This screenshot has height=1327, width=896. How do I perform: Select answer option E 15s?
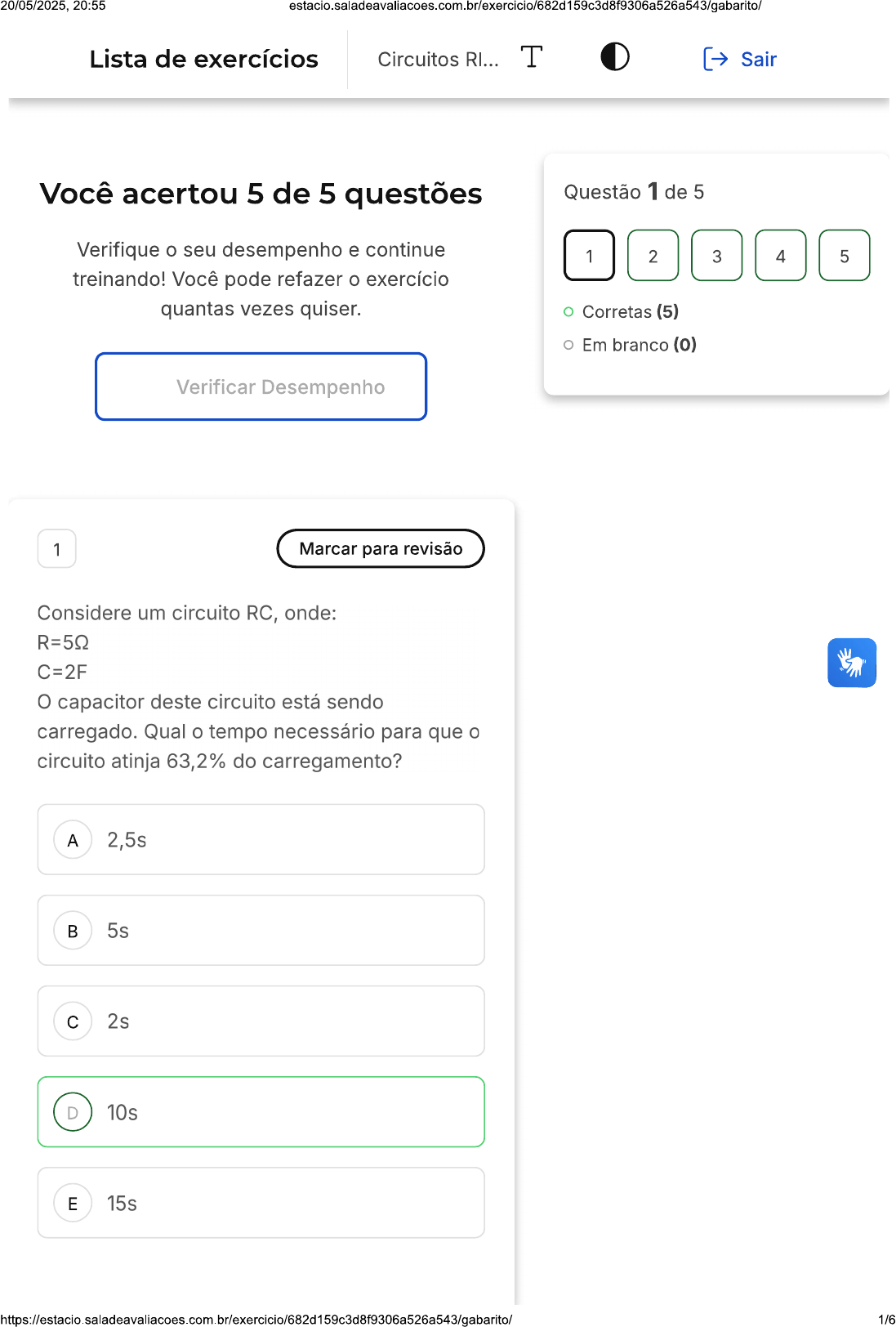pyautogui.click(x=261, y=1202)
